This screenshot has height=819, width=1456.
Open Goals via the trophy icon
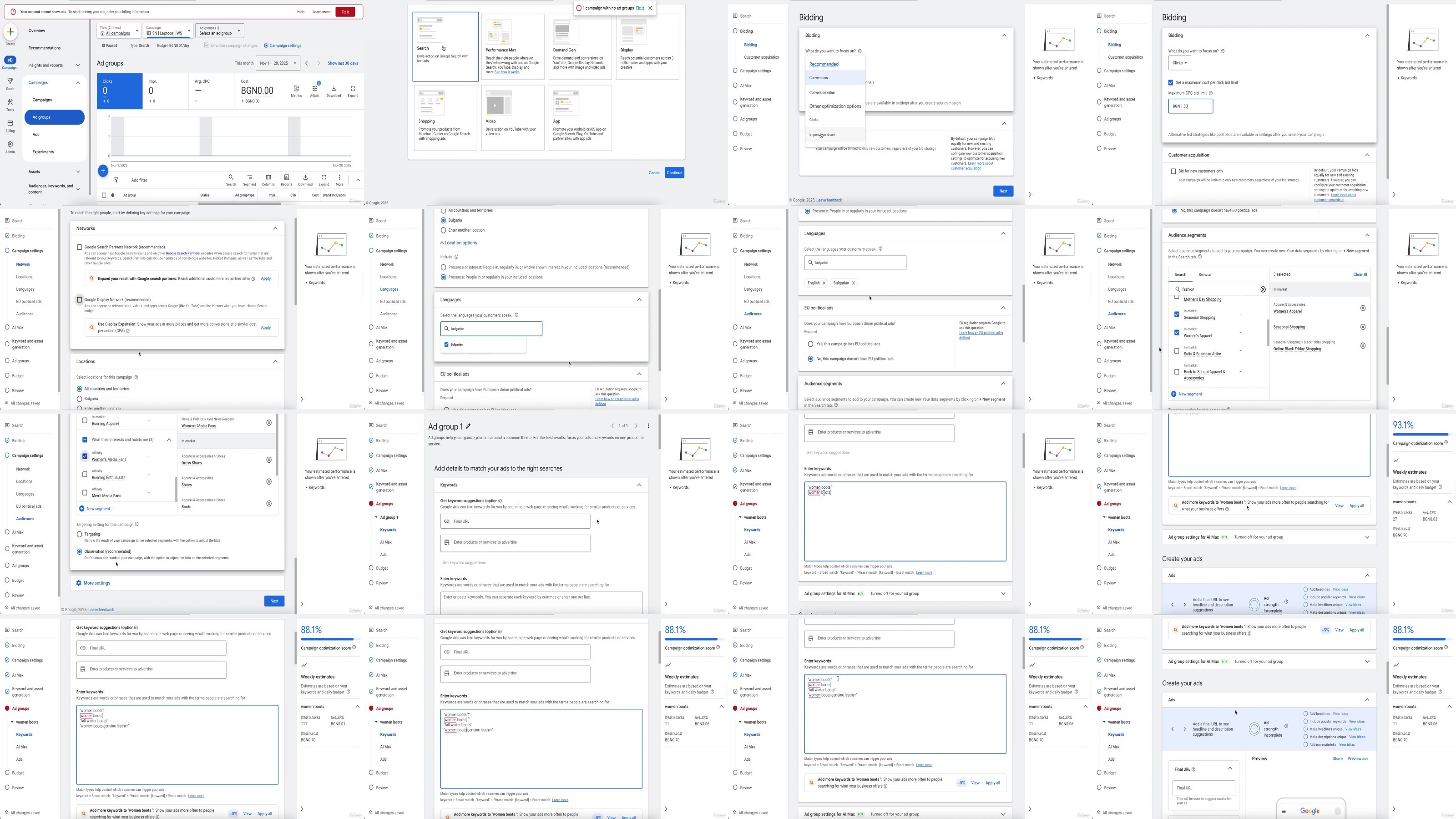coord(10,81)
